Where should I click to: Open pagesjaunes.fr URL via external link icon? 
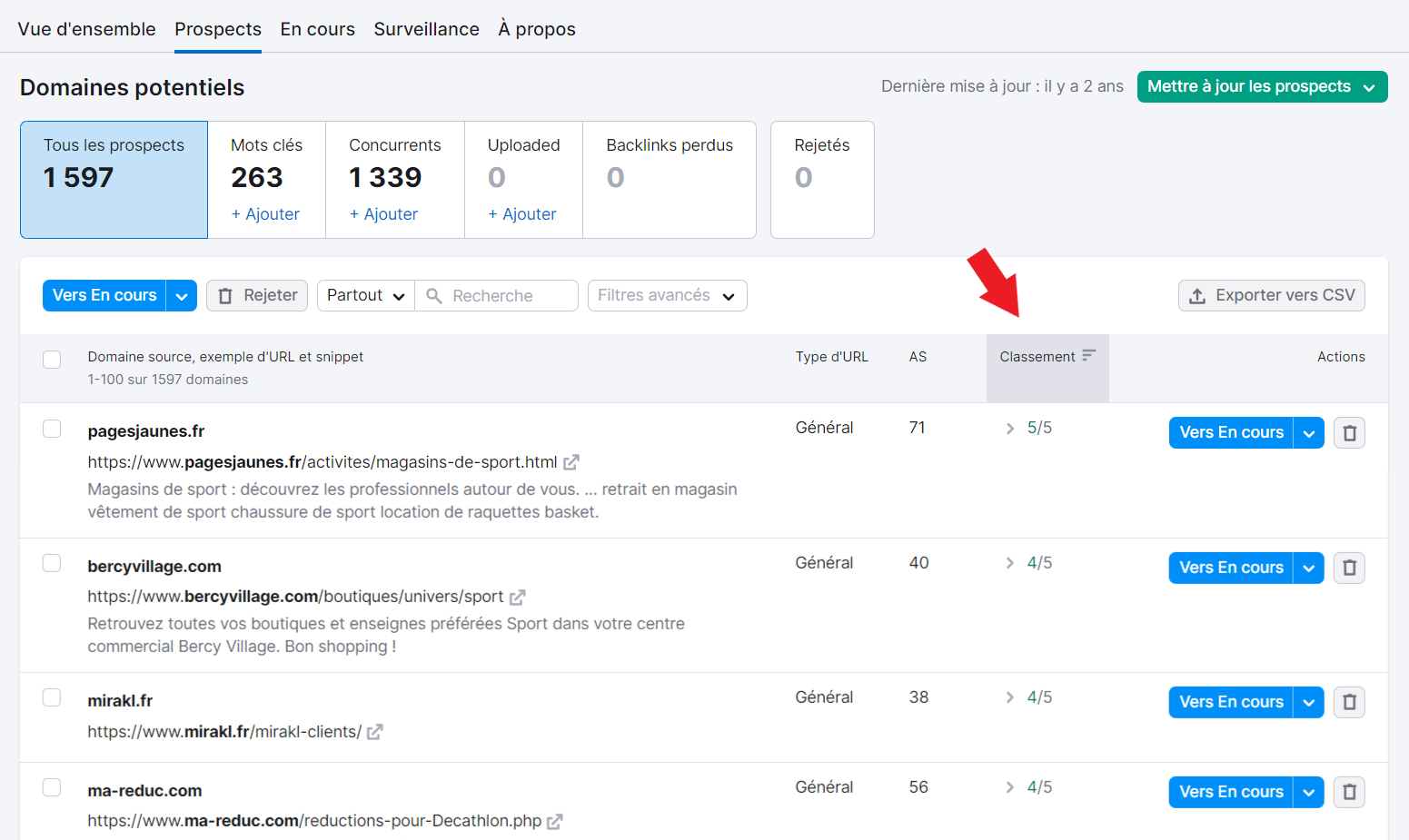point(571,461)
